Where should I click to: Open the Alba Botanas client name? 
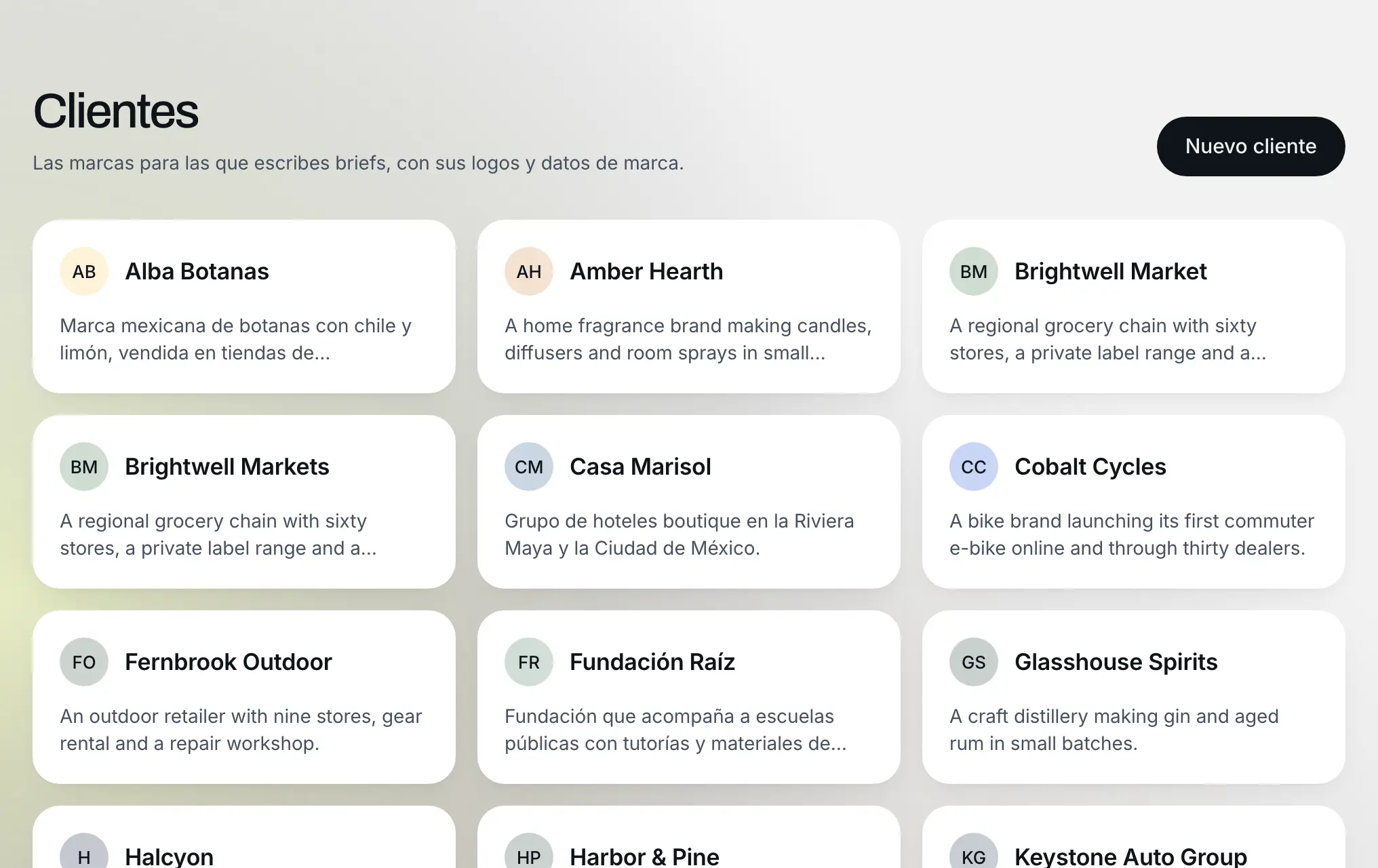point(197,271)
